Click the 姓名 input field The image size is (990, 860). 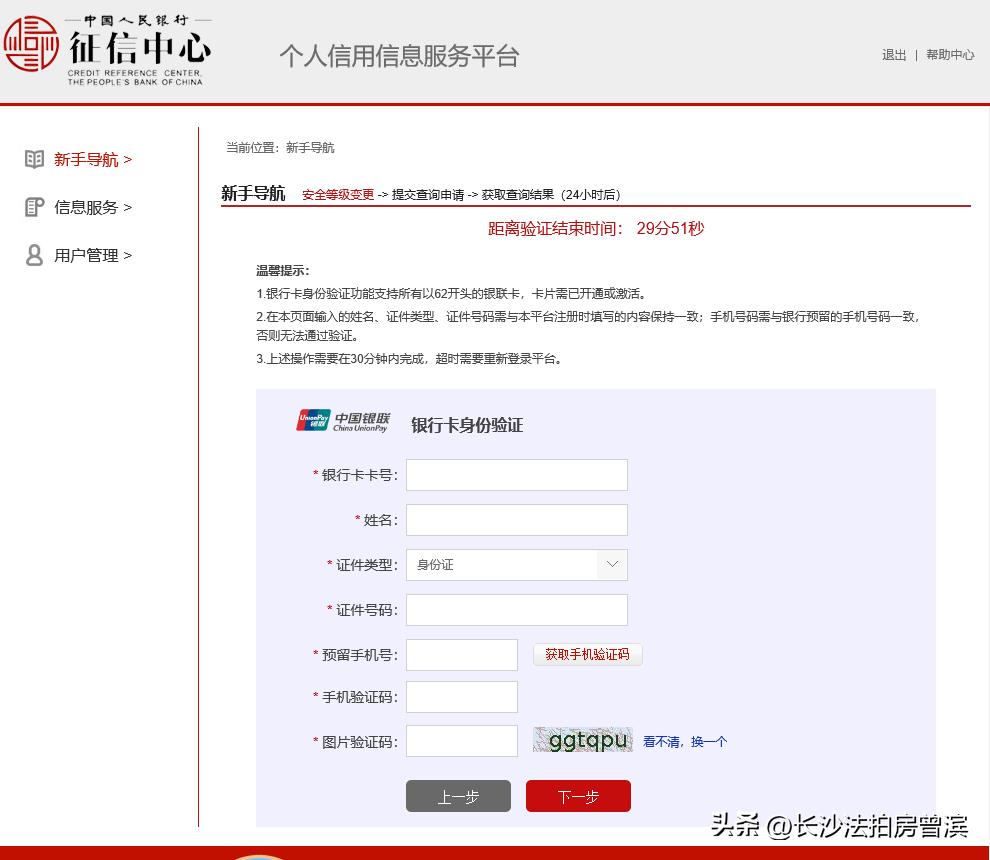click(516, 519)
